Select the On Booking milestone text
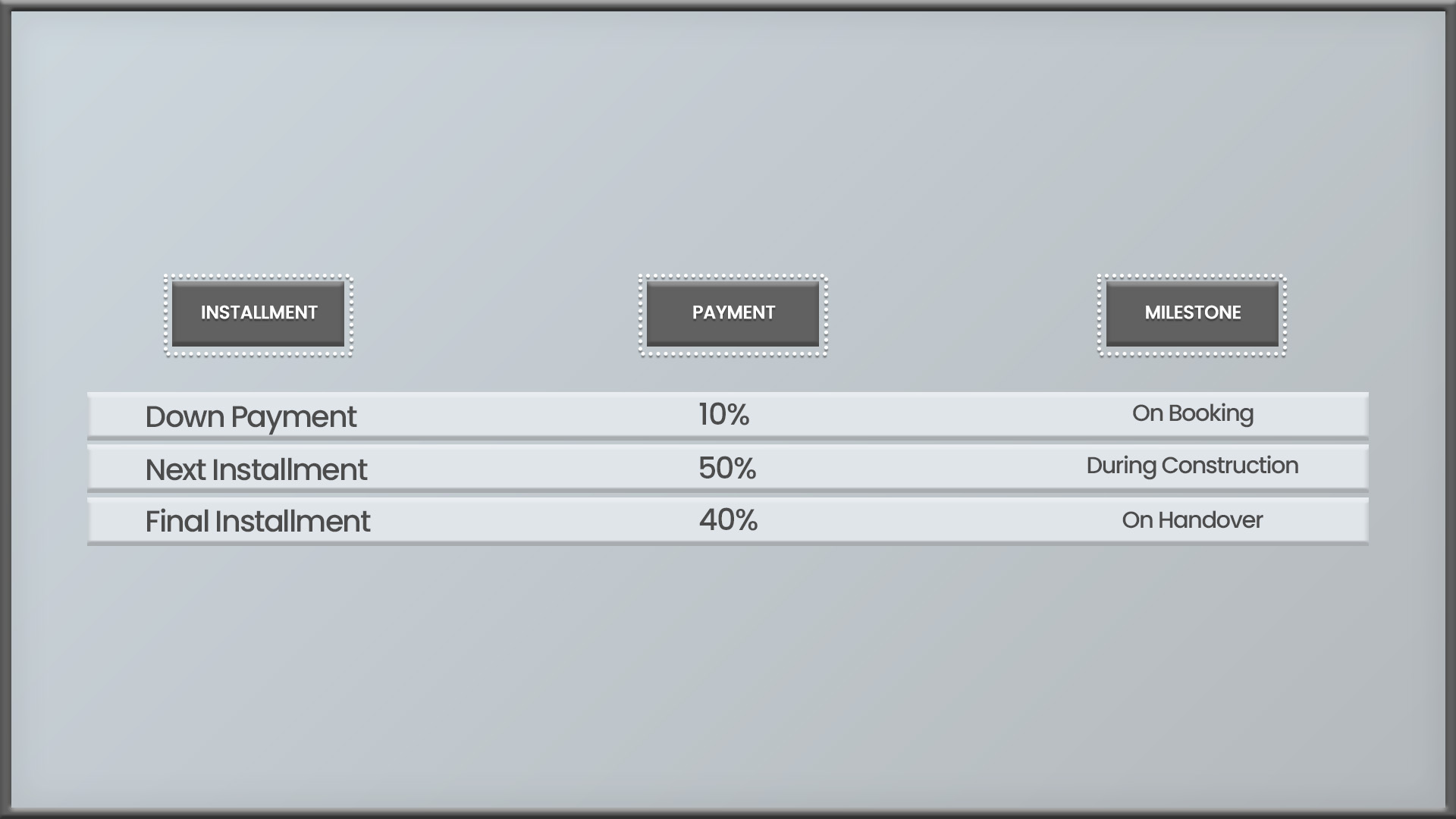 [x=1192, y=413]
